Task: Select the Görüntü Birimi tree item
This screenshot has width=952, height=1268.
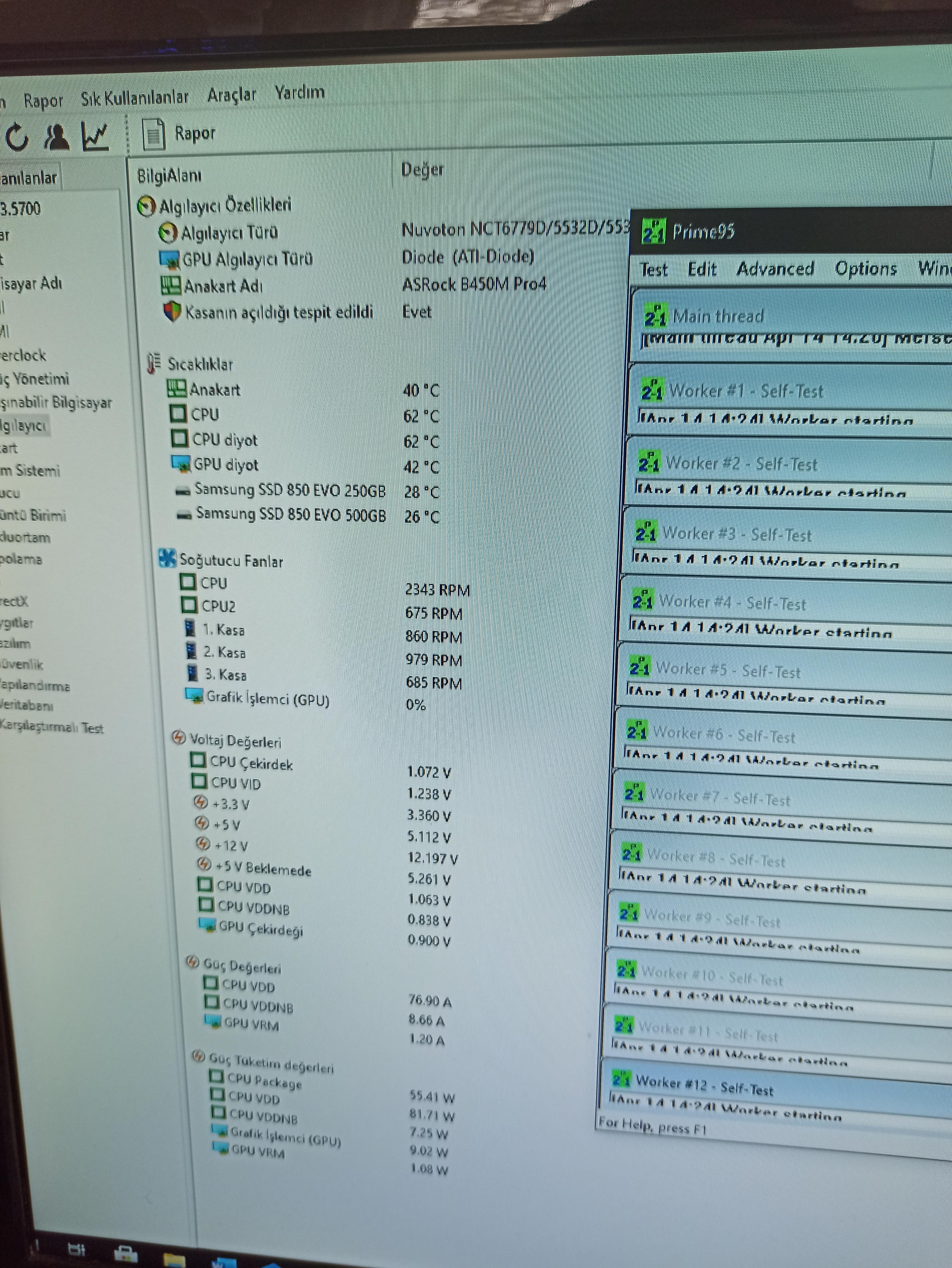Action: click(33, 515)
